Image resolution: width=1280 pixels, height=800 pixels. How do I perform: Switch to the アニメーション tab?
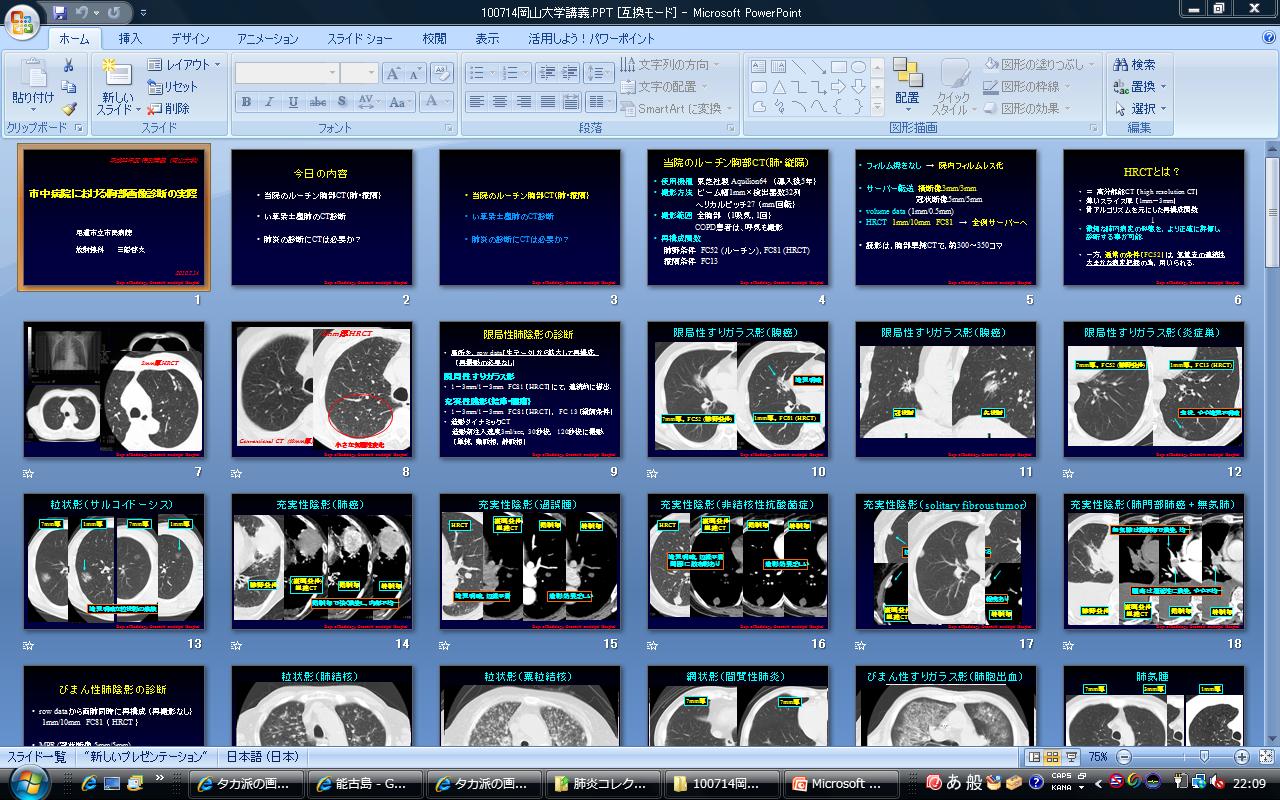pos(268,39)
